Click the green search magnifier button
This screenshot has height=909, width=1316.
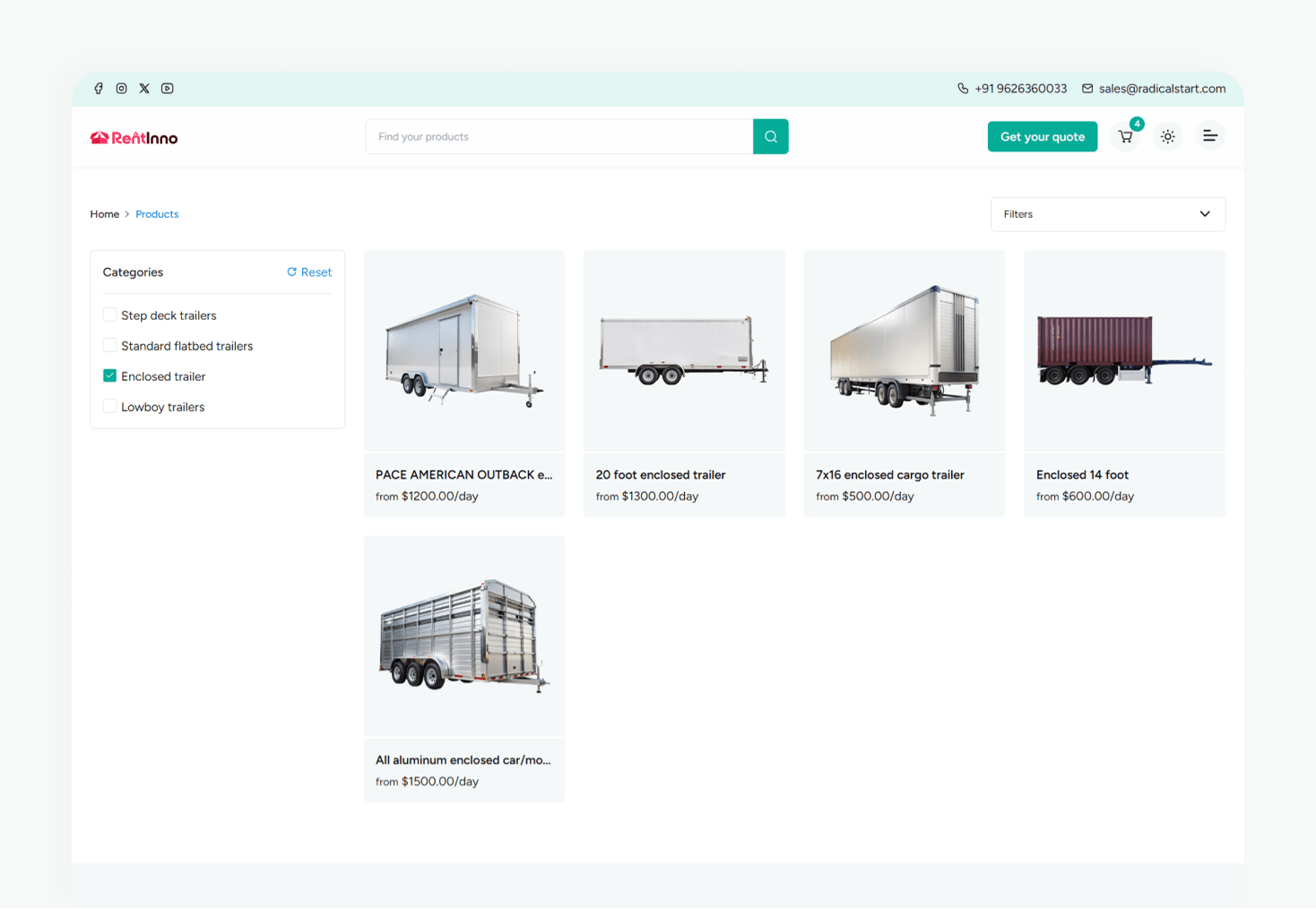click(771, 137)
